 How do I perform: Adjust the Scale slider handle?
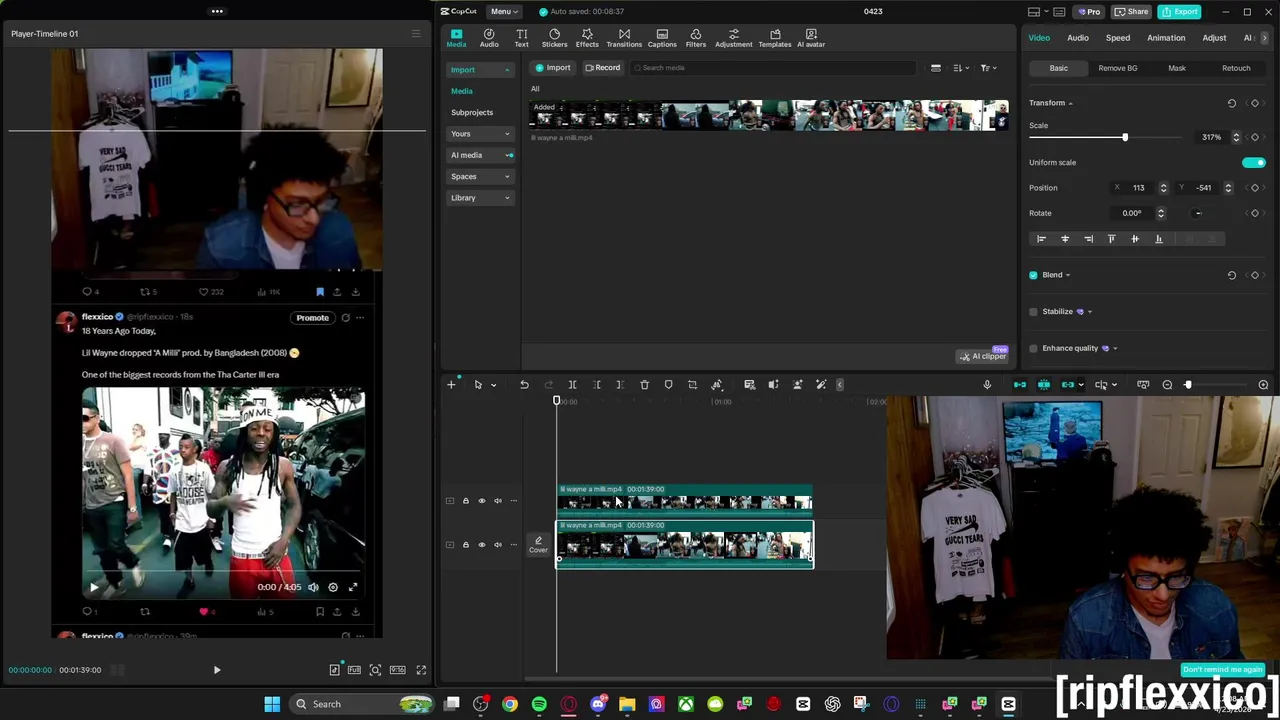[x=1125, y=137]
